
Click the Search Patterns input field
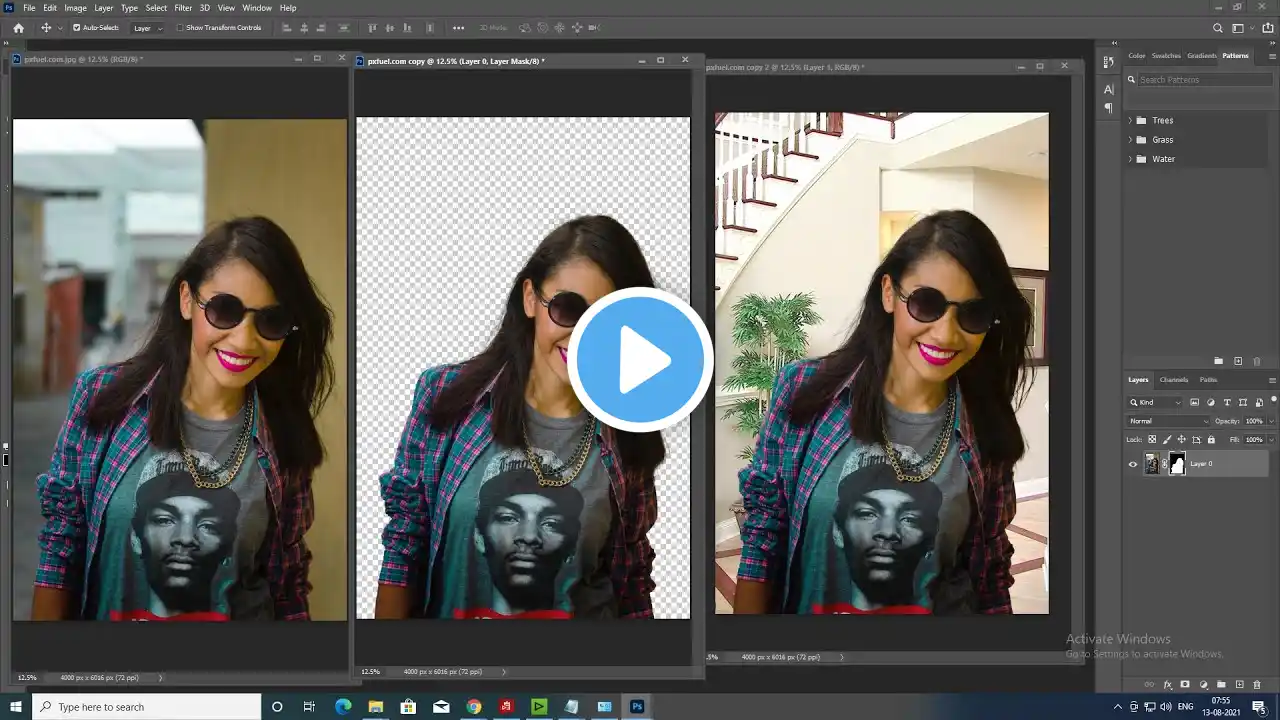coord(1203,80)
